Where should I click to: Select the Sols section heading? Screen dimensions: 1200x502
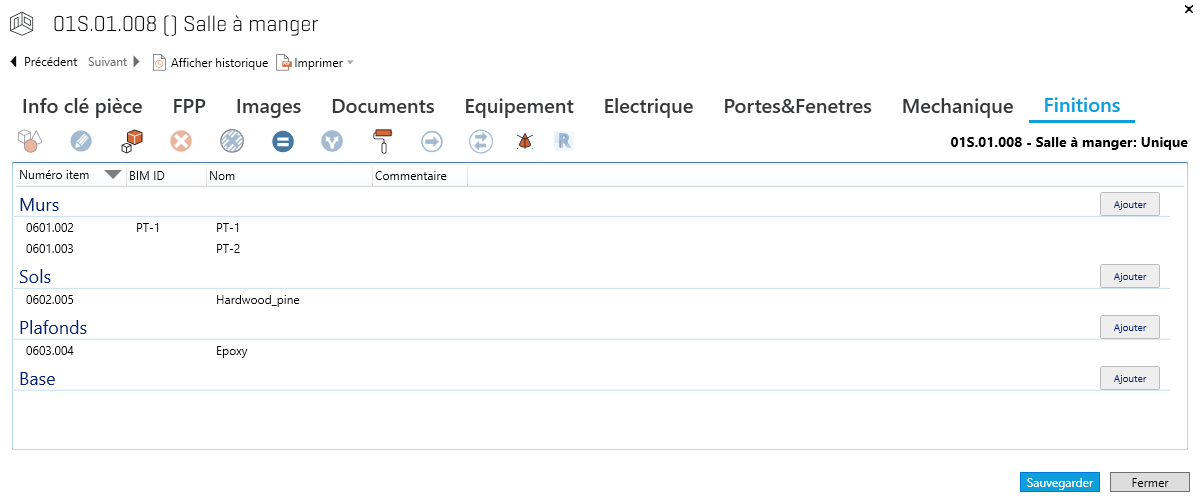(35, 277)
